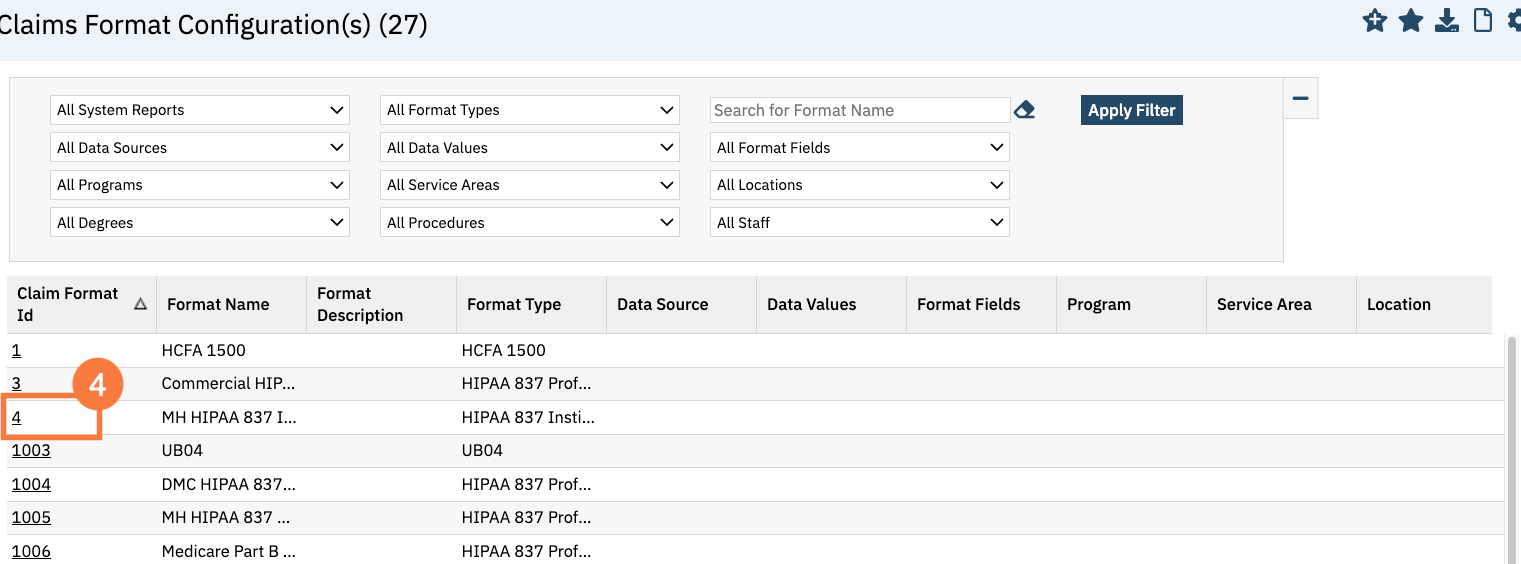The height and width of the screenshot is (564, 1521).
Task: Open the All Format Fields dropdown
Action: click(860, 148)
